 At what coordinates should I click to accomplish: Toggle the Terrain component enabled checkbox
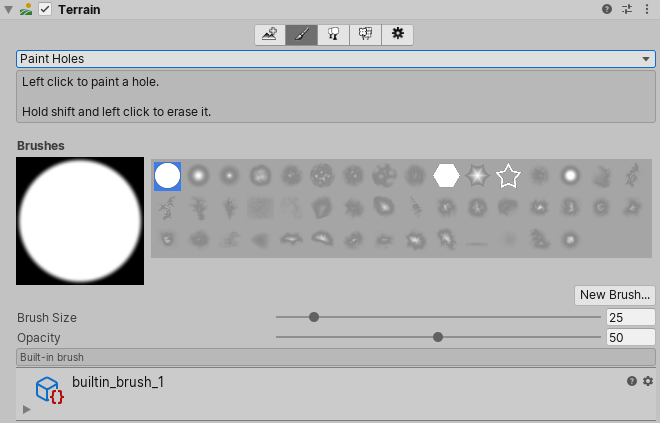pyautogui.click(x=45, y=9)
